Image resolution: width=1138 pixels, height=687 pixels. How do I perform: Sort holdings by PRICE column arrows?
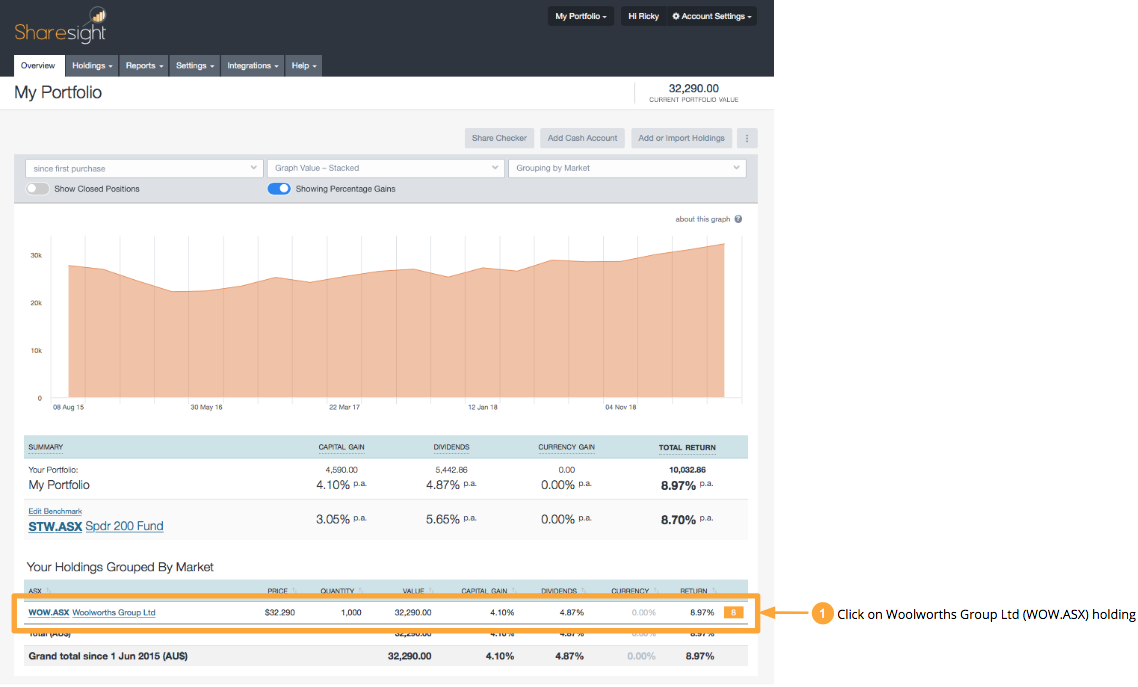click(x=294, y=591)
